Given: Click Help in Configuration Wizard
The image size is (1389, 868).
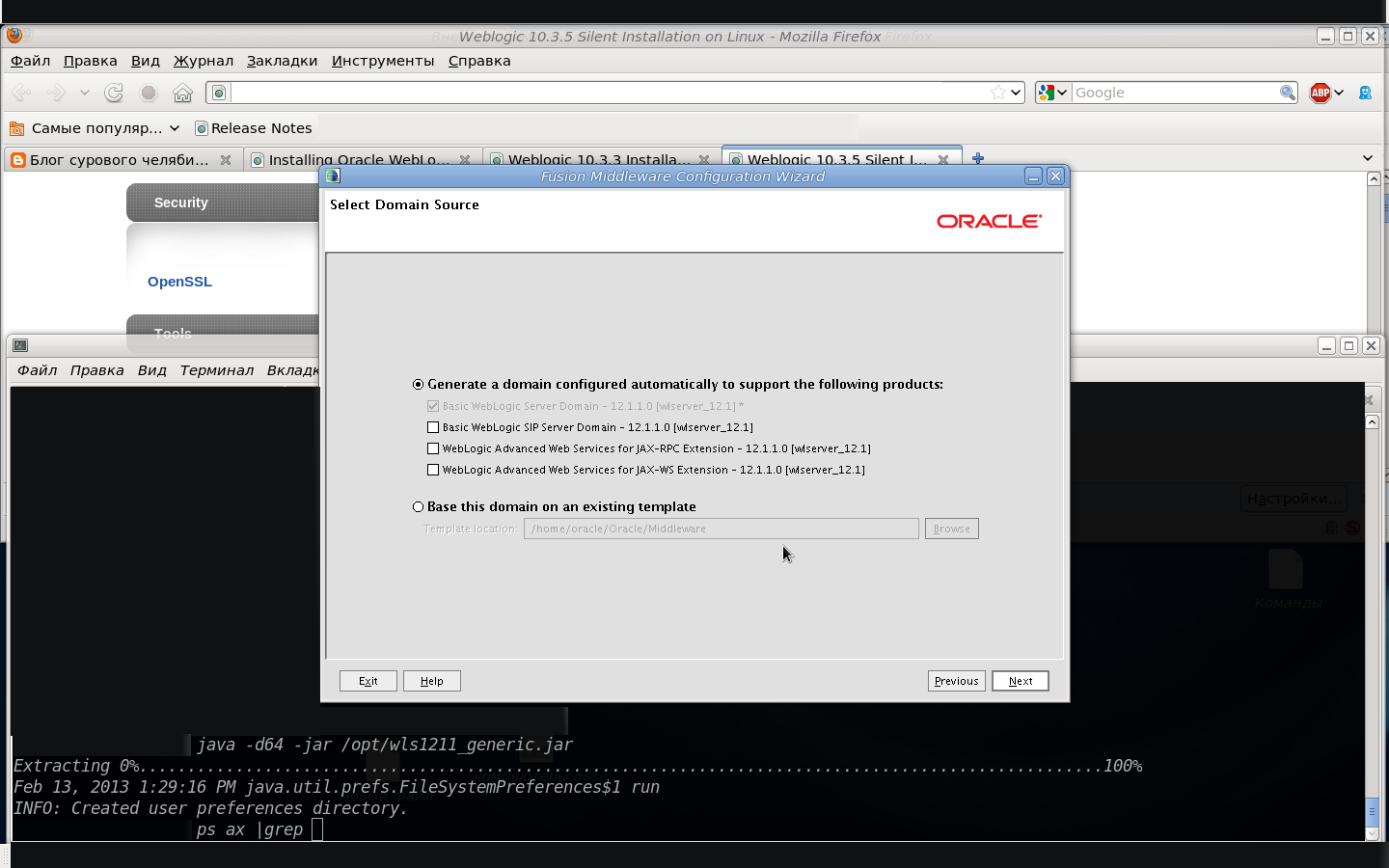Looking at the screenshot, I should click(x=432, y=681).
